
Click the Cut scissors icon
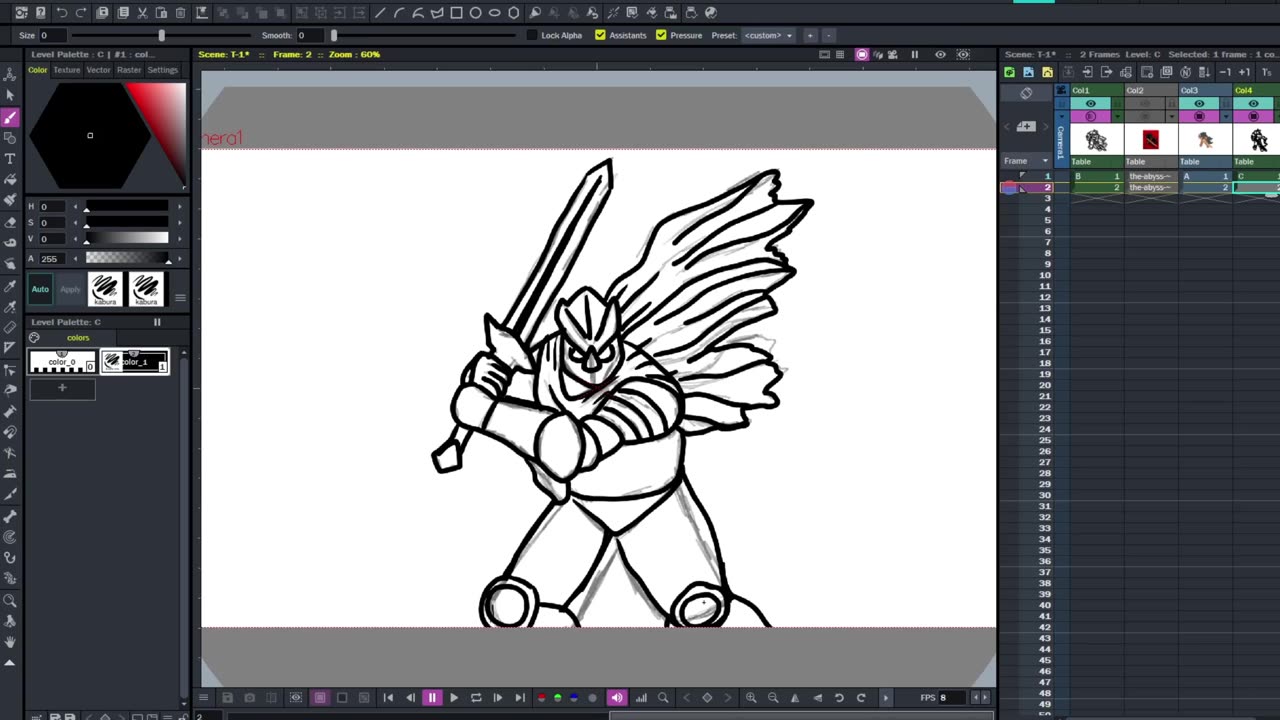[x=142, y=13]
